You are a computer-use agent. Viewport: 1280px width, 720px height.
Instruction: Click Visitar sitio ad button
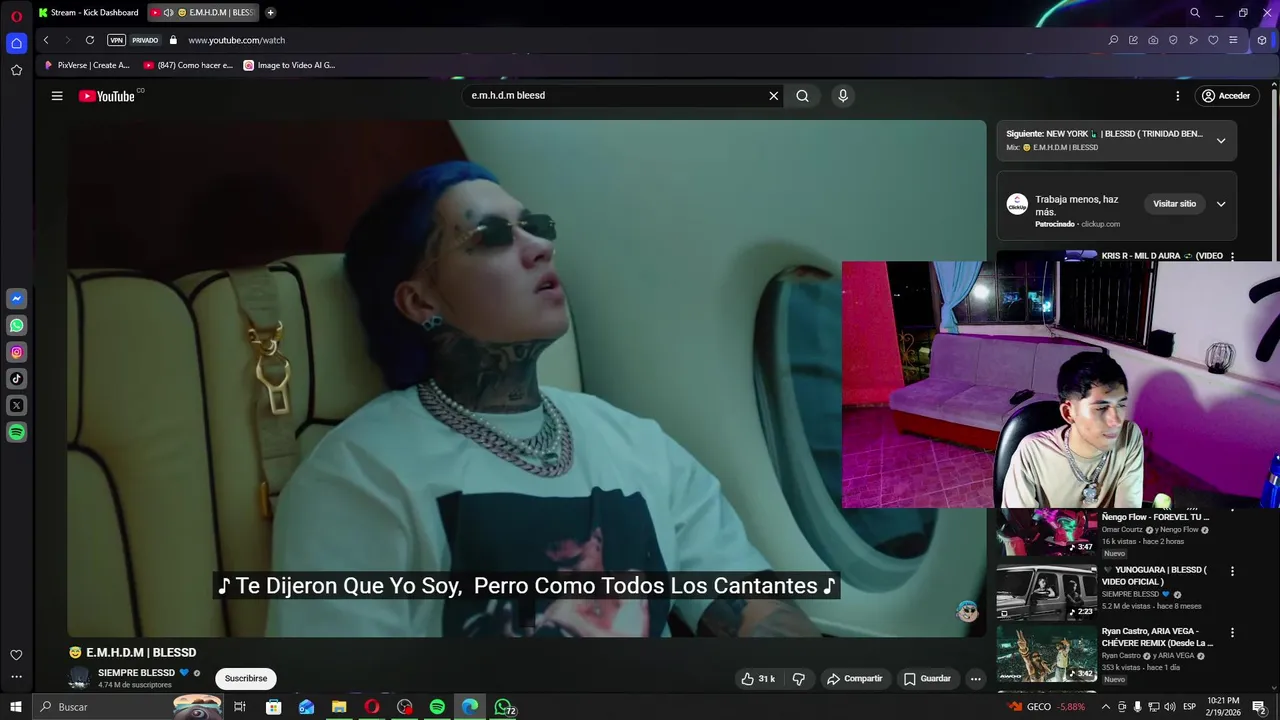1174,204
